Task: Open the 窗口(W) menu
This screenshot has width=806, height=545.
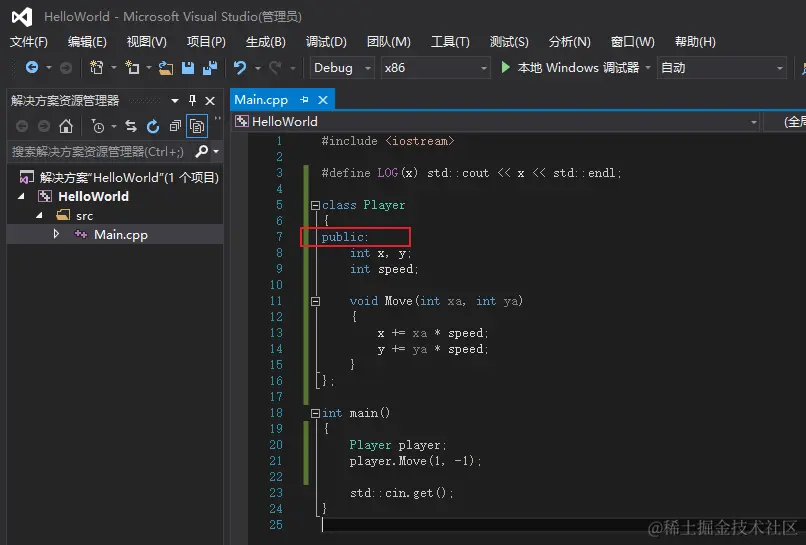Action: (x=632, y=42)
